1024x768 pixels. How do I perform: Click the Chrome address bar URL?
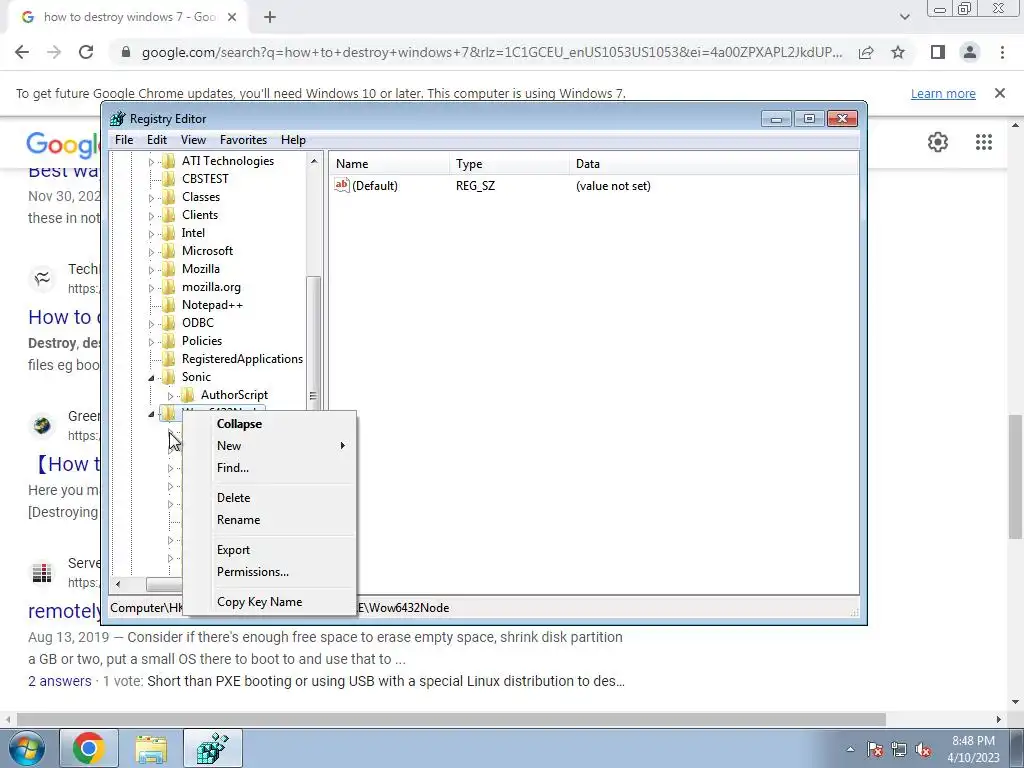492,52
